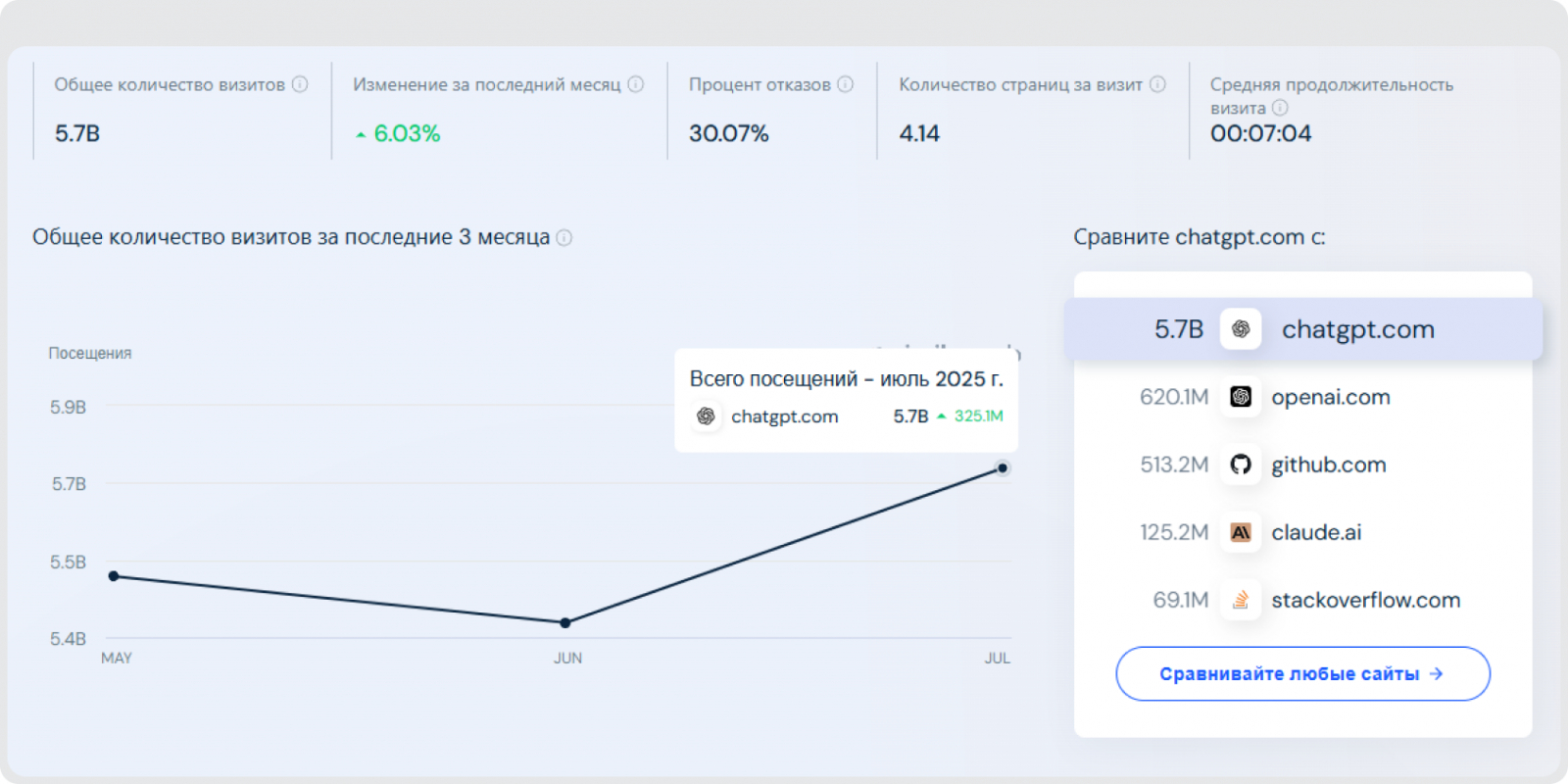Click the 5.7B total visits value
The height and width of the screenshot is (784, 1568).
[77, 133]
